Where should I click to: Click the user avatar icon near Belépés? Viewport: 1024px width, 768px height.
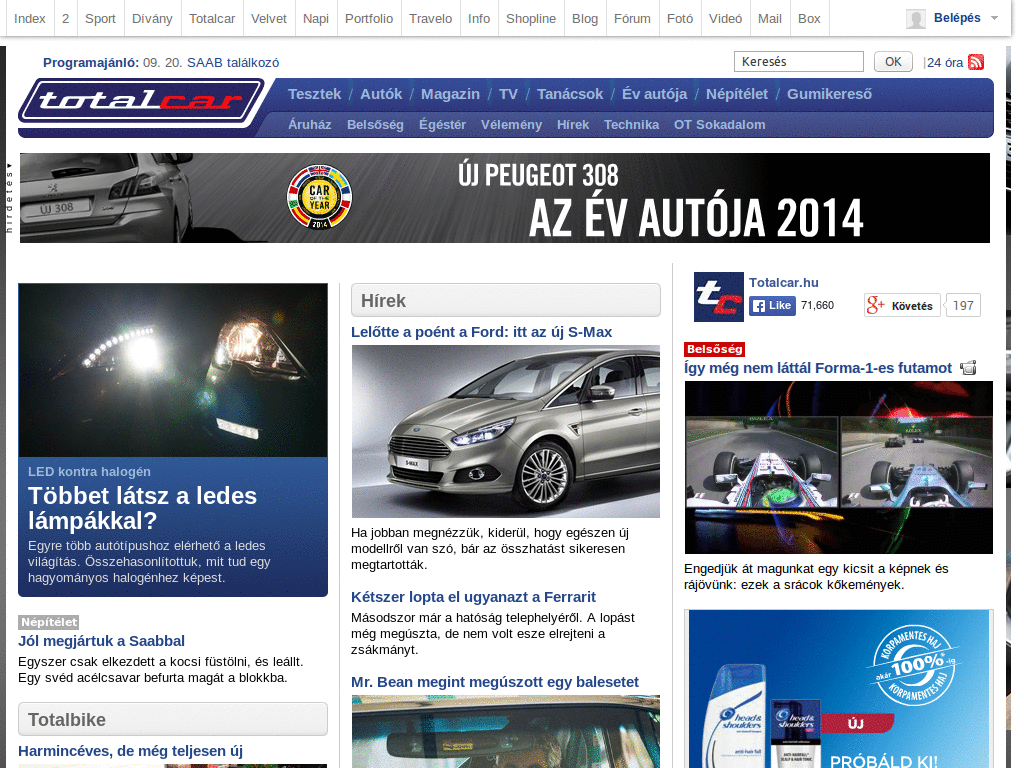tap(916, 19)
